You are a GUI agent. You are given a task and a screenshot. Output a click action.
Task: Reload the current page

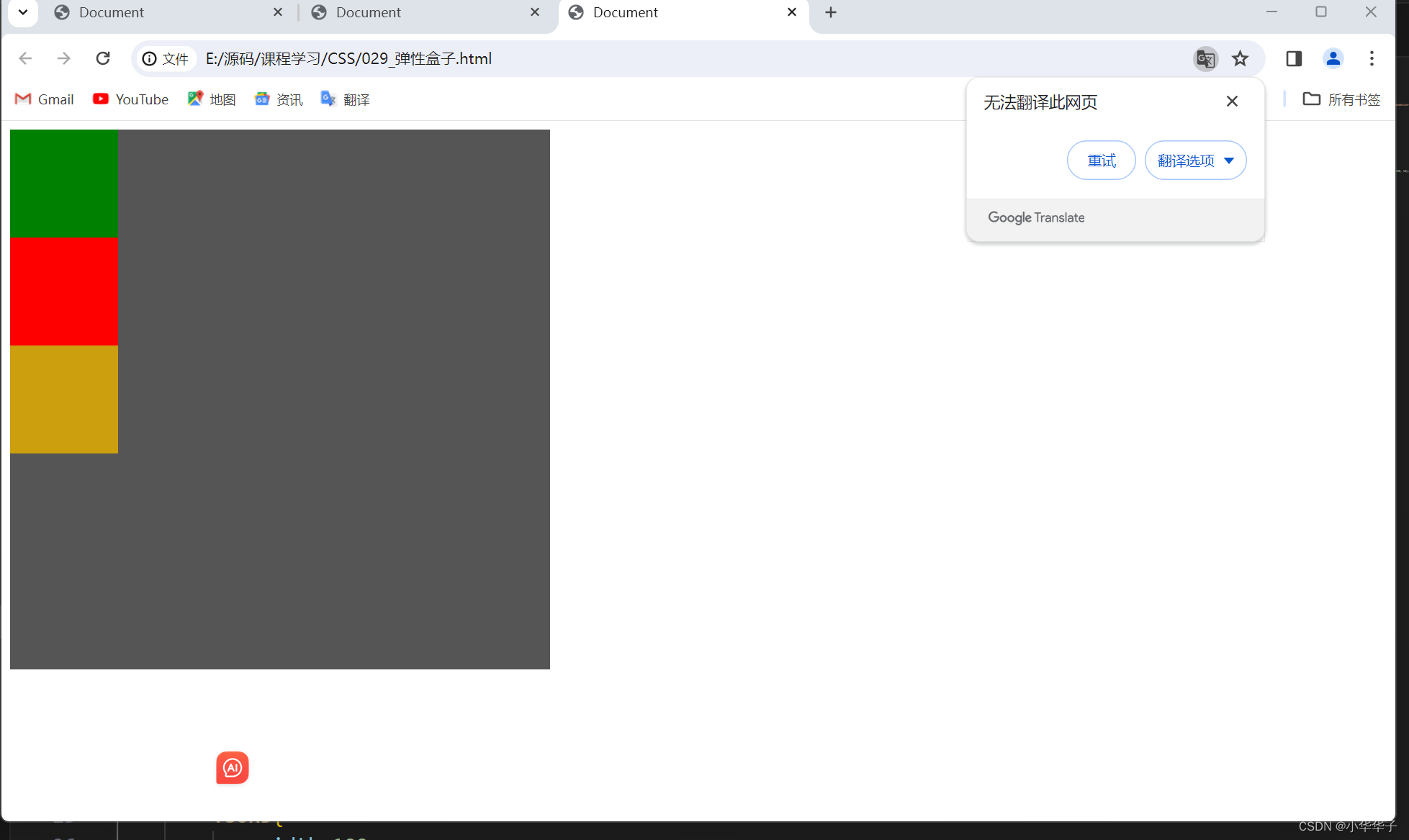point(103,58)
